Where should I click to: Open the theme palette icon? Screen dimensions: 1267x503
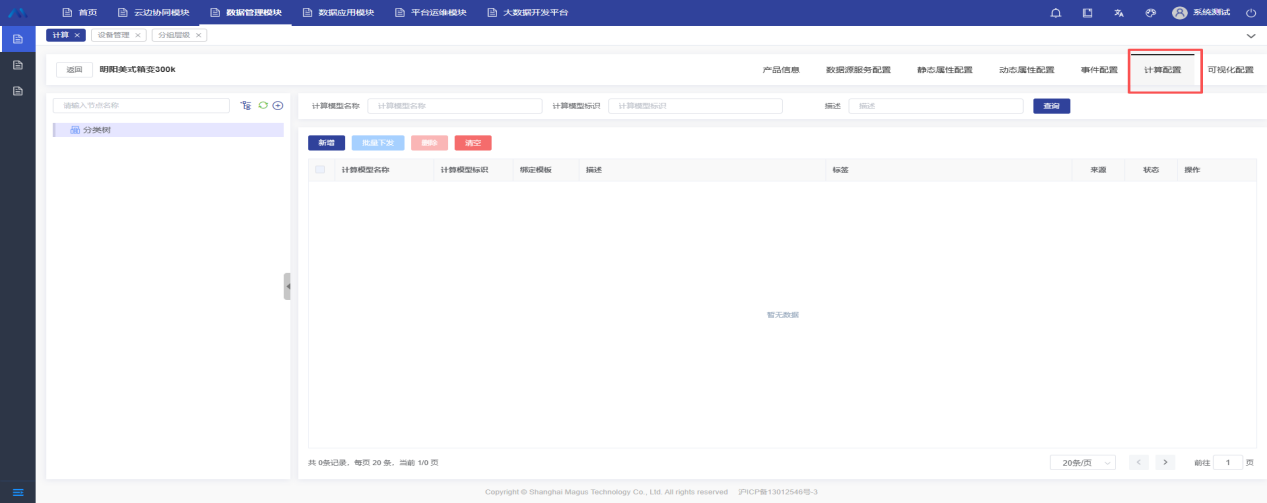coord(1150,13)
